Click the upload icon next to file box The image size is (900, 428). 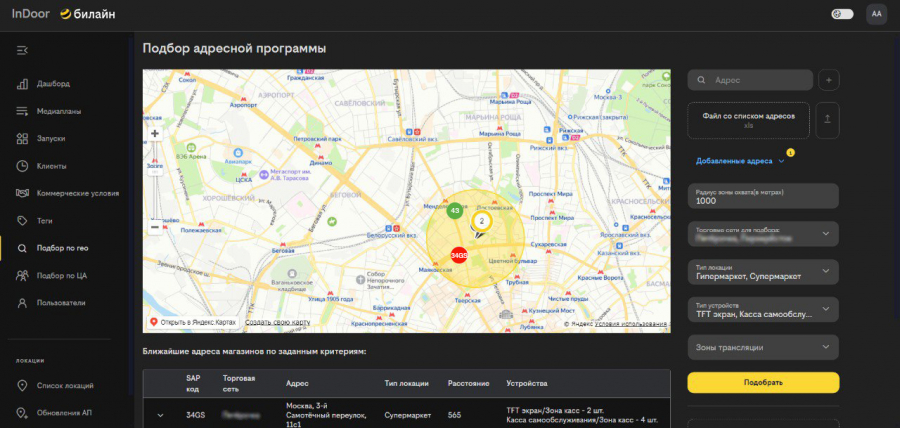(x=828, y=120)
